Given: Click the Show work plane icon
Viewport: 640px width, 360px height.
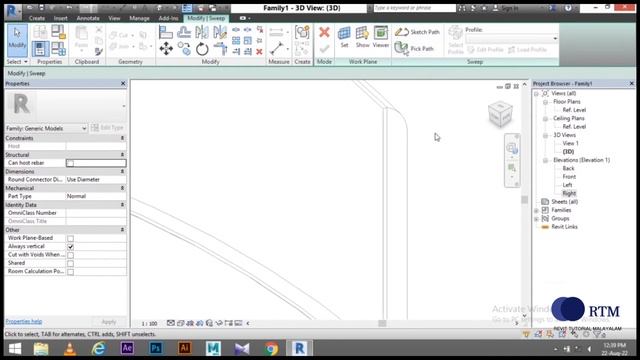Looking at the screenshot, I should click(362, 37).
